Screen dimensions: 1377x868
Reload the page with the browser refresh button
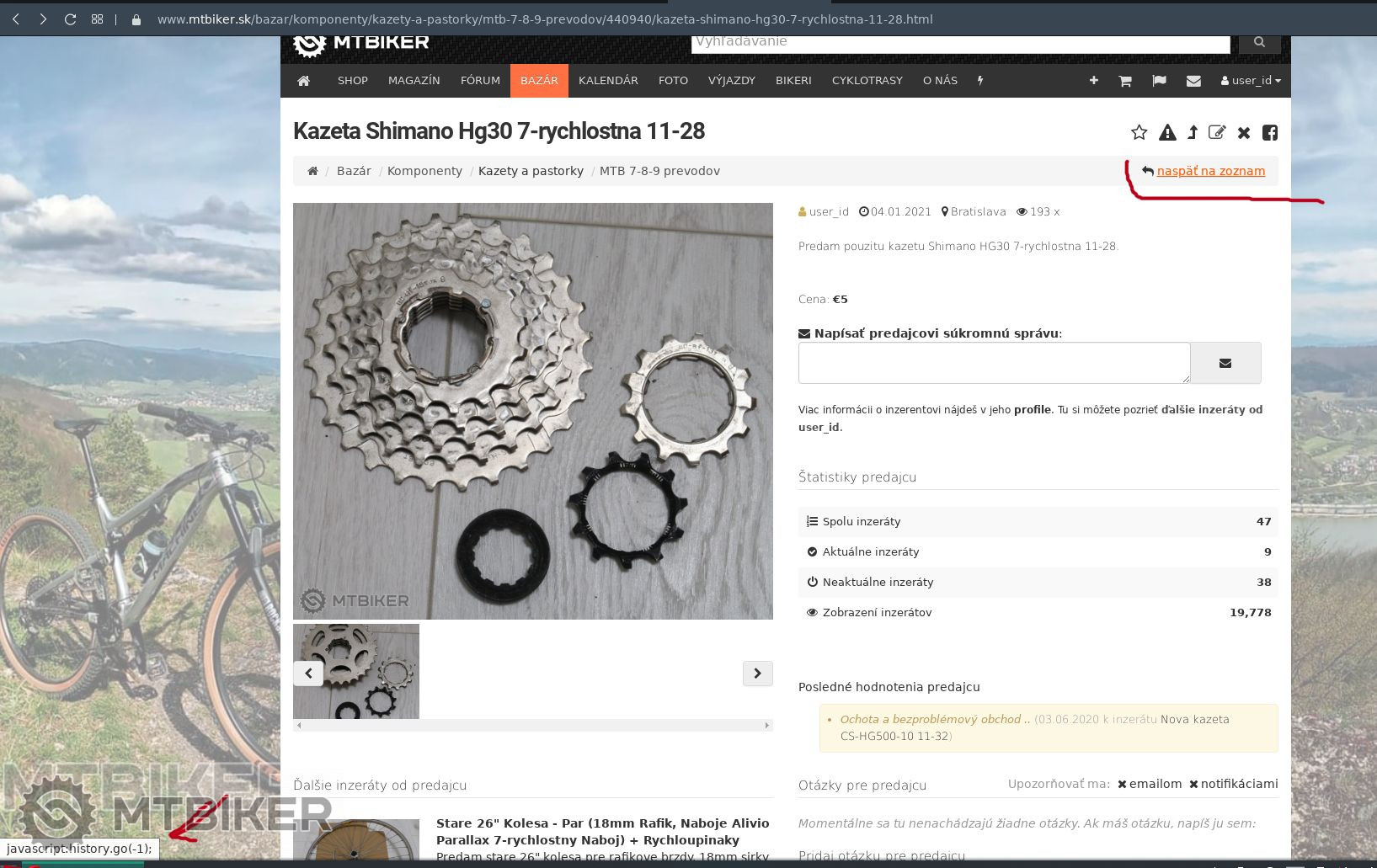tap(70, 19)
